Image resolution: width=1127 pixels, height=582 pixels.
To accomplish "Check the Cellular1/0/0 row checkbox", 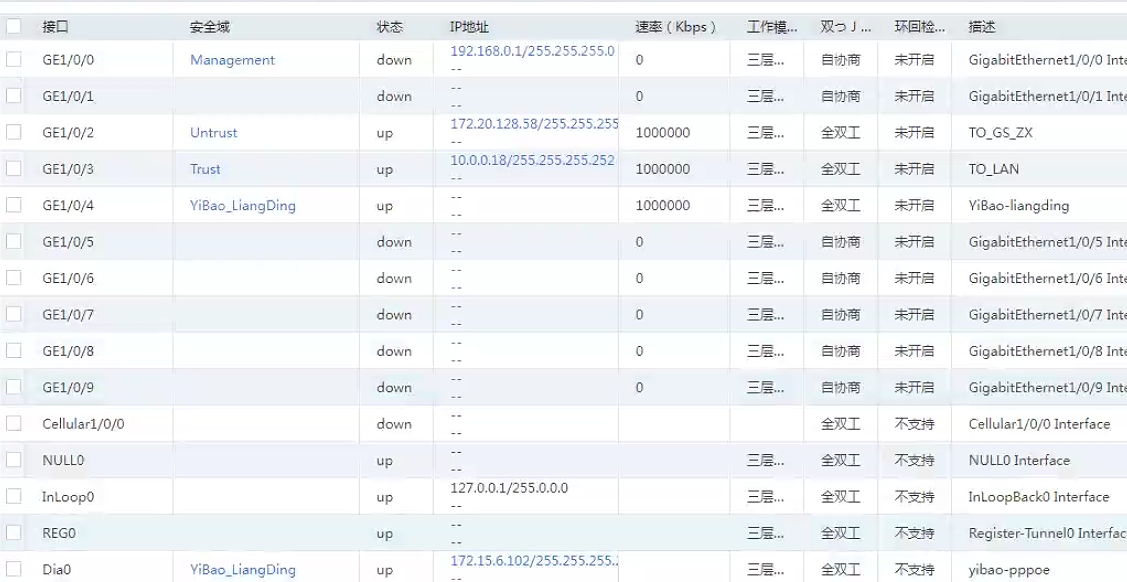I will click(14, 424).
